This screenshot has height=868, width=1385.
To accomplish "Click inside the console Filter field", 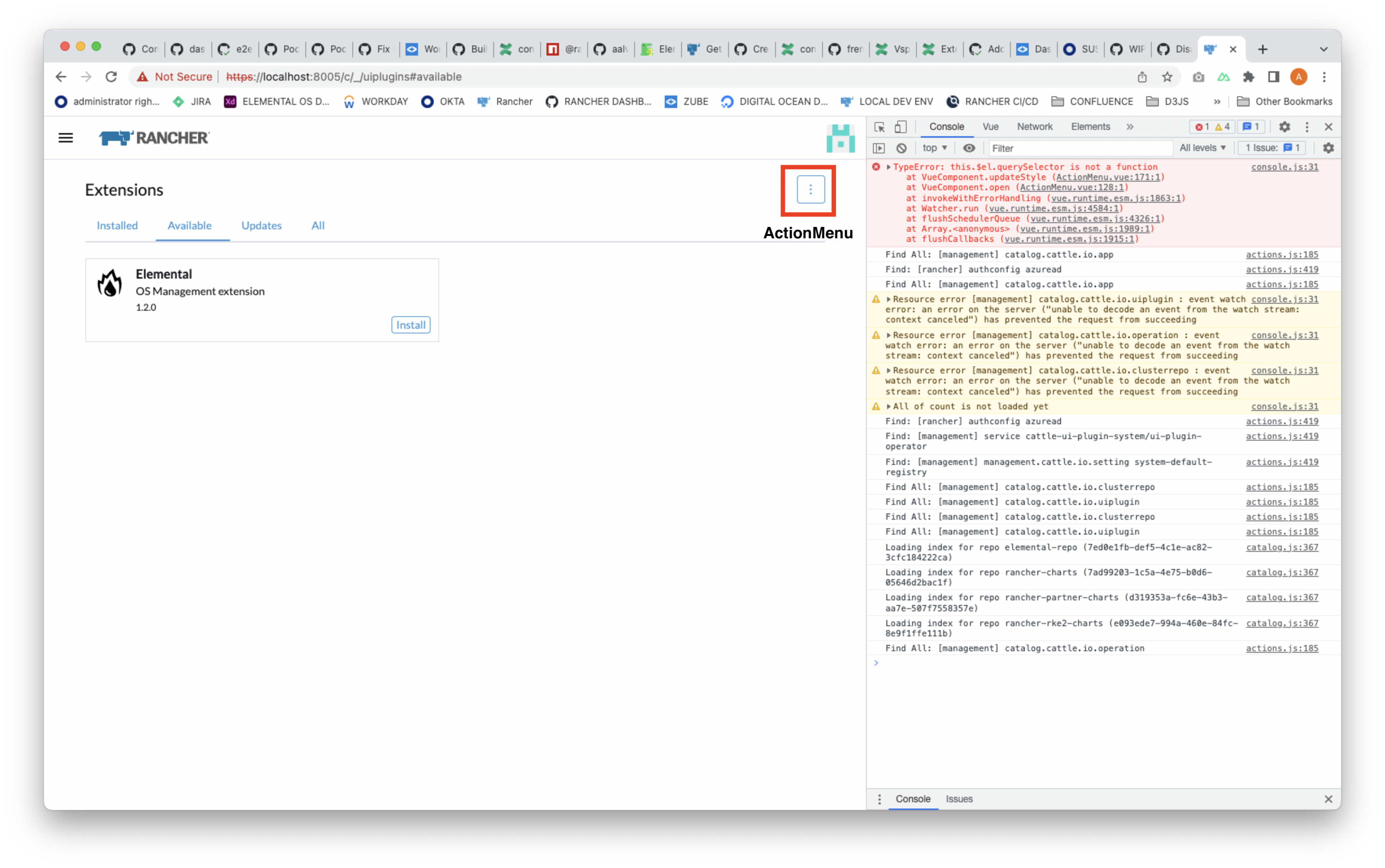I will (1080, 148).
